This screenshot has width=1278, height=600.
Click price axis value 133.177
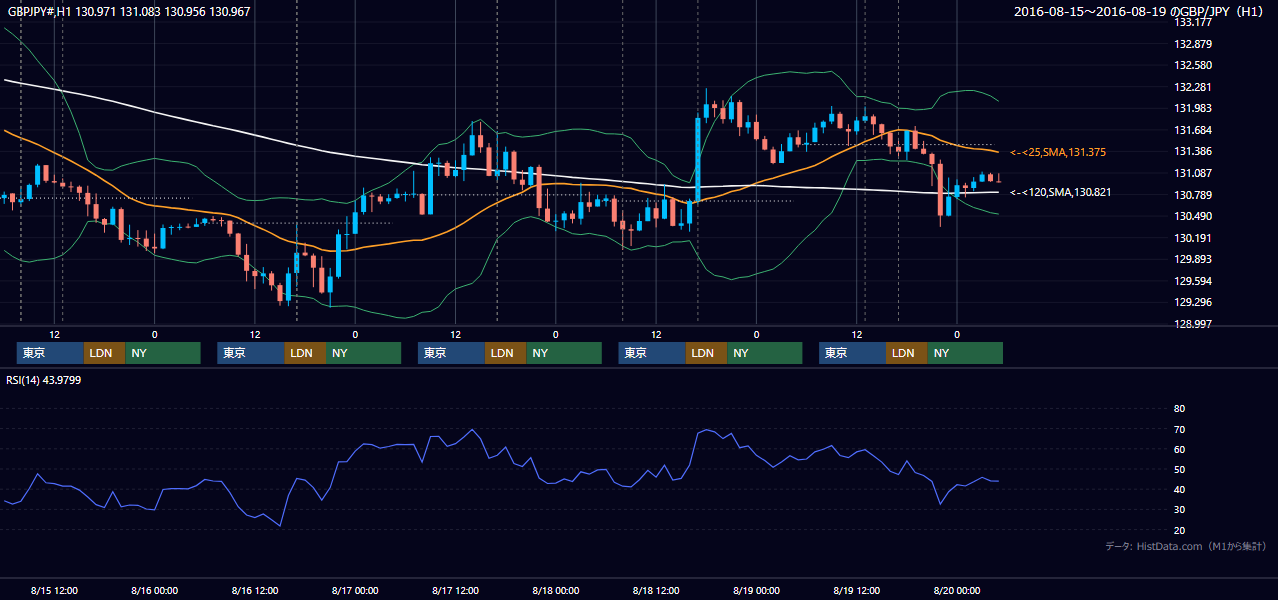1193,22
